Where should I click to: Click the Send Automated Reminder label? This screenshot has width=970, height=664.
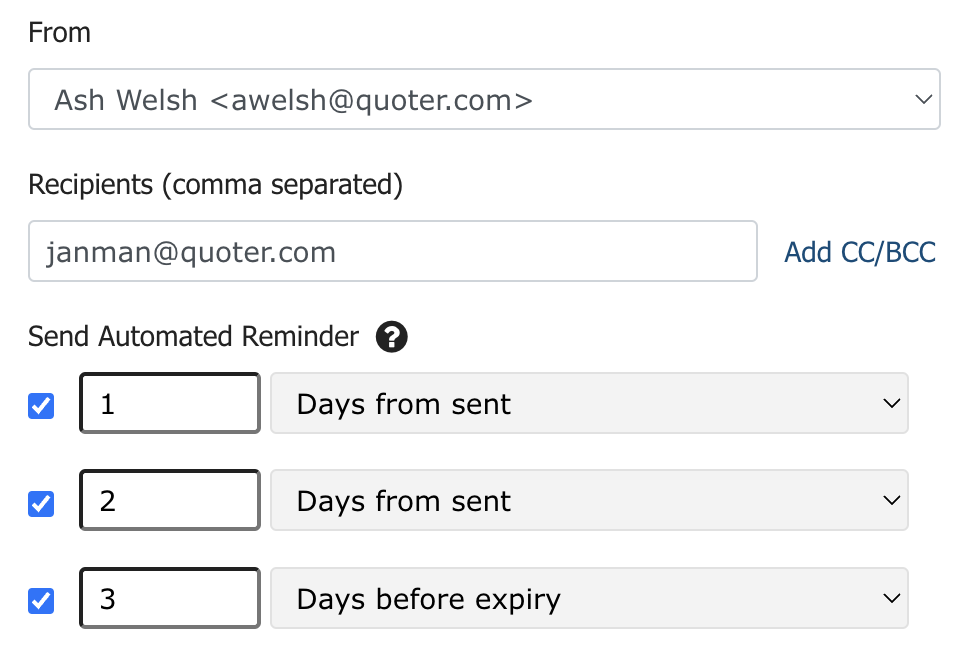click(x=193, y=337)
